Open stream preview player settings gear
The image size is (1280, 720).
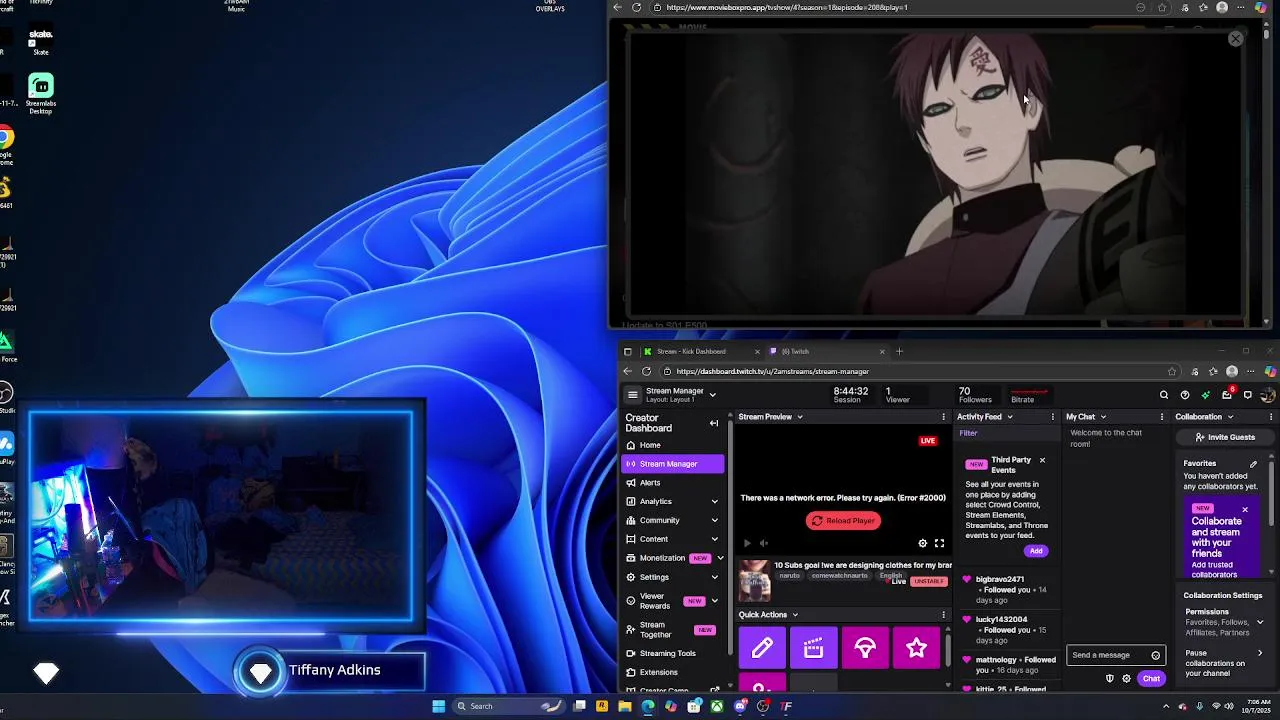coord(923,543)
